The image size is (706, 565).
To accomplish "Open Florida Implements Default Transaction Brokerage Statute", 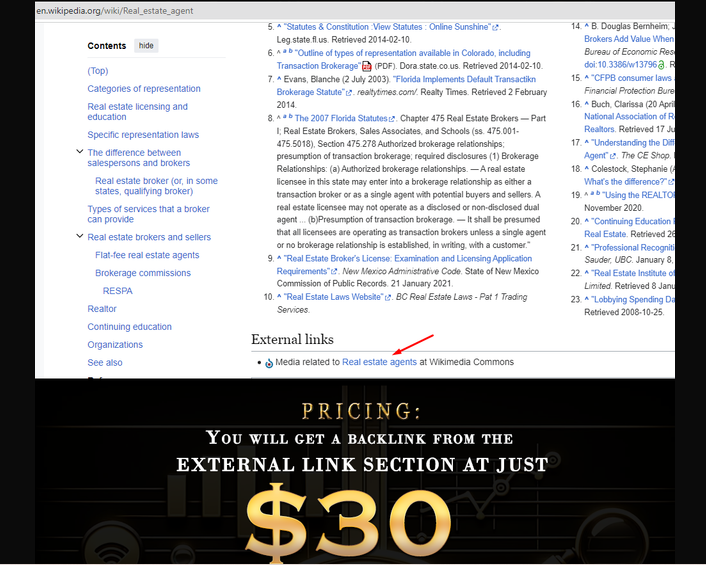I will (406, 86).
